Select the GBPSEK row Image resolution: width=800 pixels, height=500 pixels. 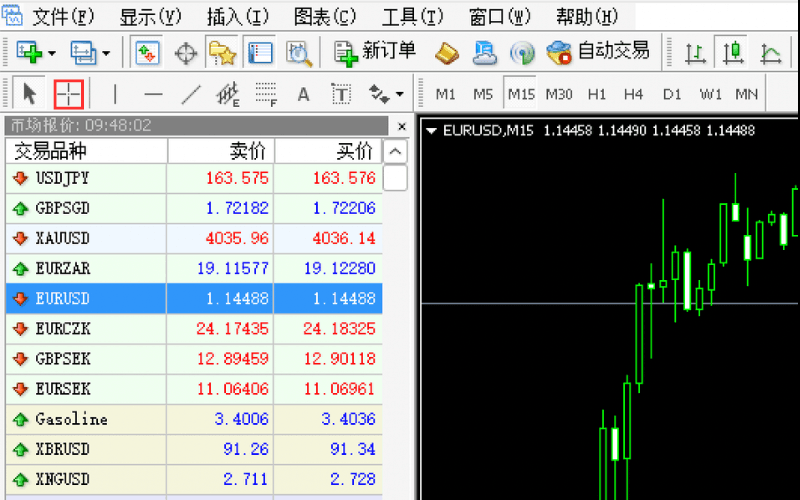coord(194,359)
